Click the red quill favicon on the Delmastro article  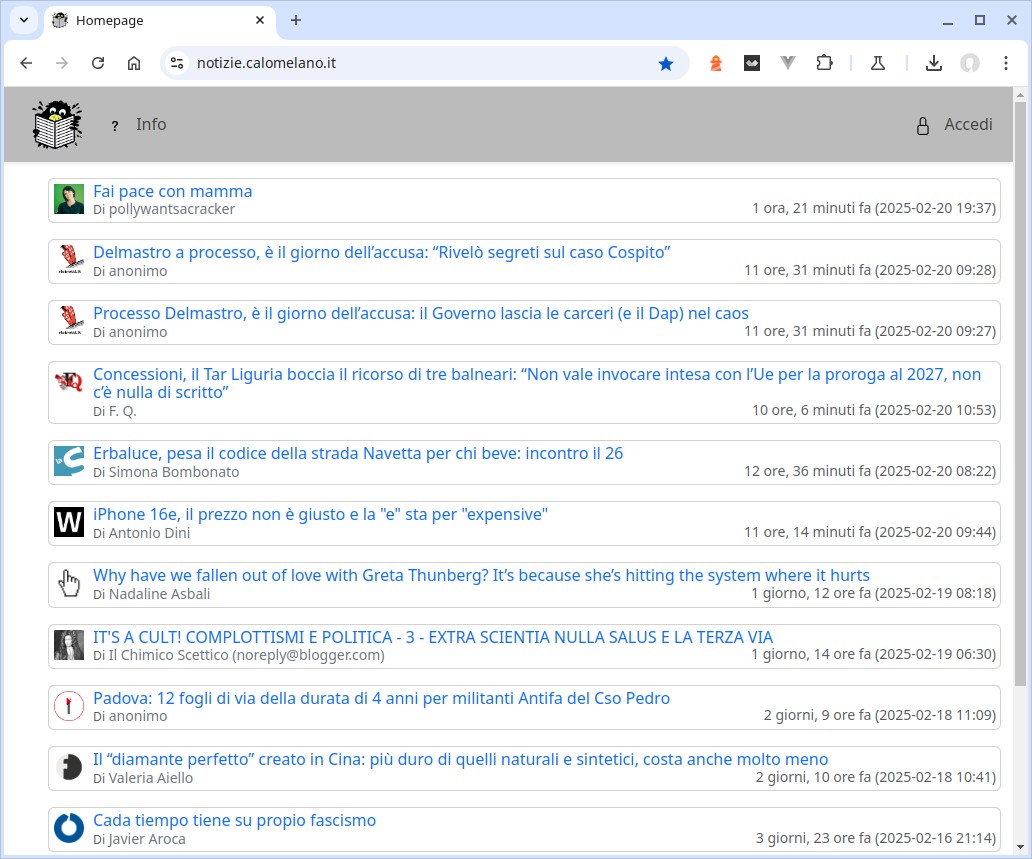pyautogui.click(x=68, y=261)
